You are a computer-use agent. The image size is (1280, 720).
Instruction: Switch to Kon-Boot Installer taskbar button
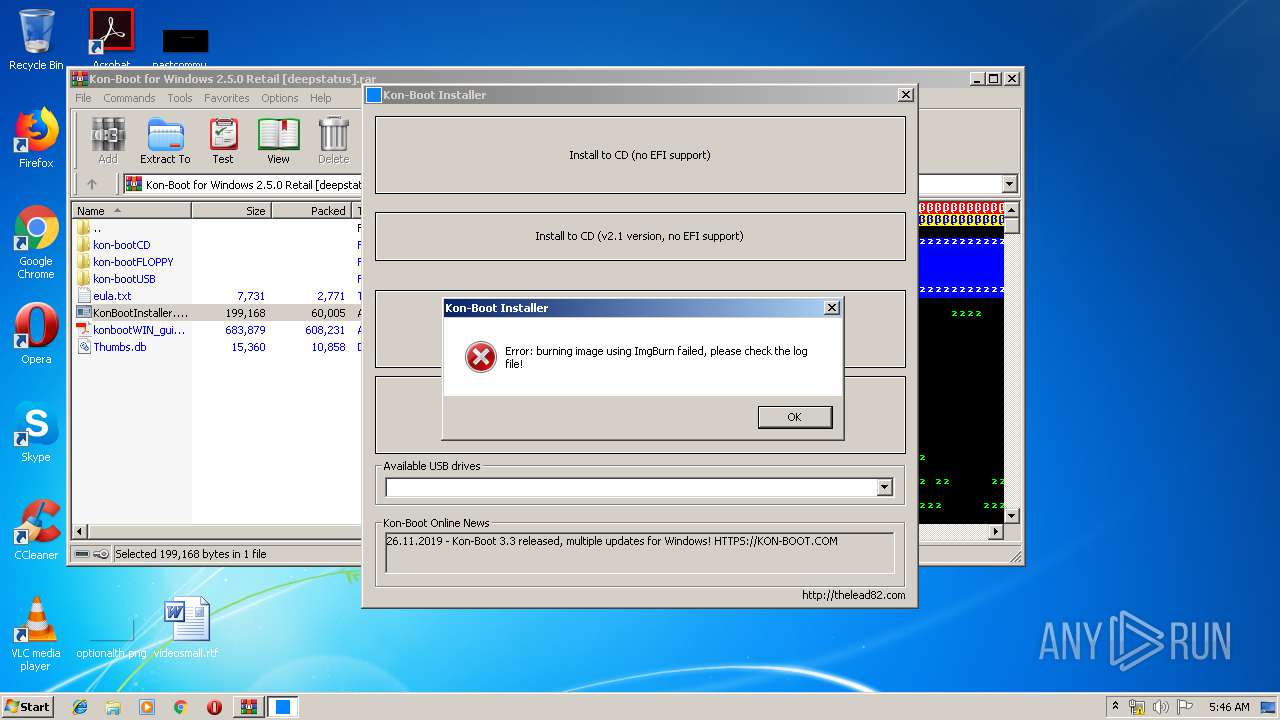[x=283, y=707]
